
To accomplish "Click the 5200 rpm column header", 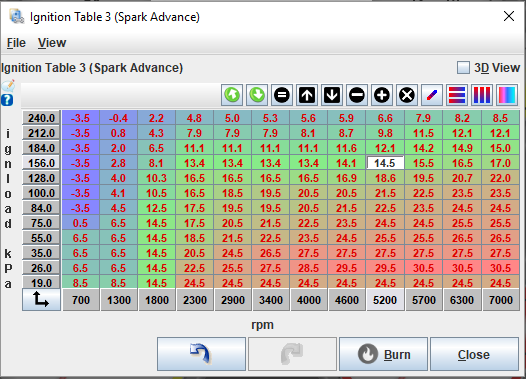I will tap(385, 300).
